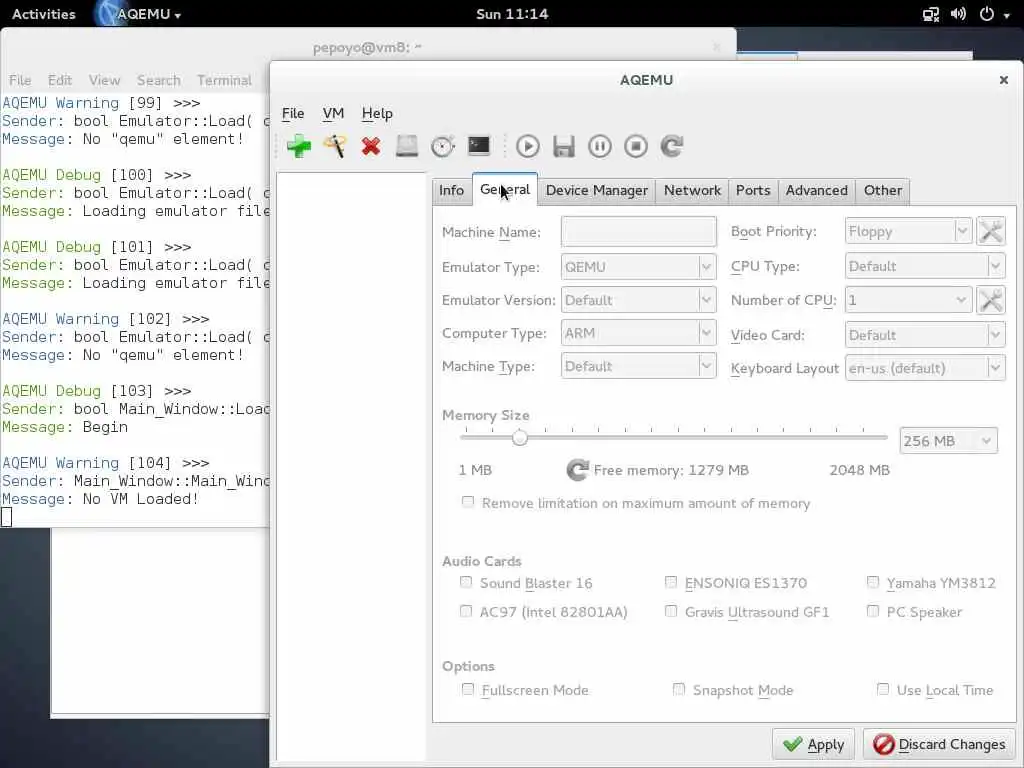Open the Computer Type ARM dropdown

point(639,333)
